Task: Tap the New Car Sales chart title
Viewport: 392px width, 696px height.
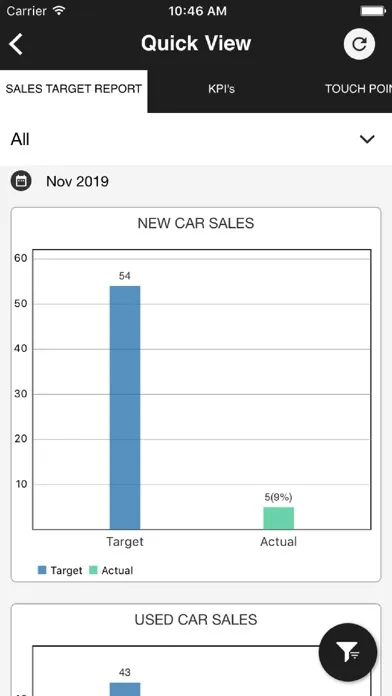Action: [196, 223]
